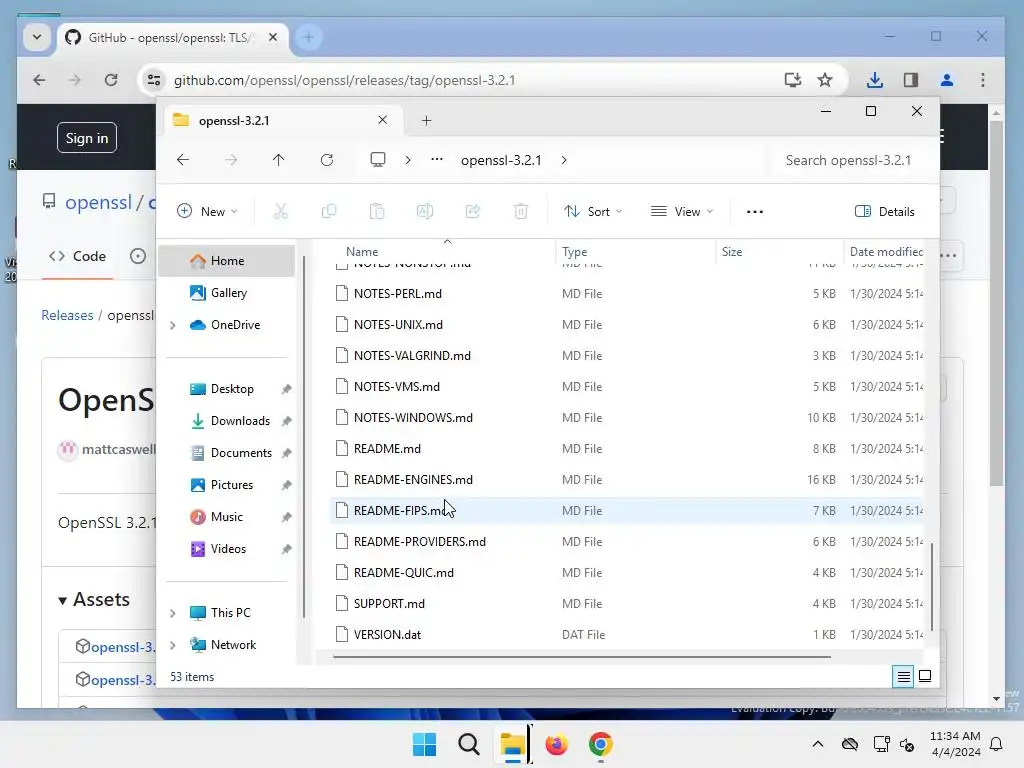Bookmark this page with the star icon
Image resolution: width=1024 pixels, height=768 pixels.
point(825,80)
